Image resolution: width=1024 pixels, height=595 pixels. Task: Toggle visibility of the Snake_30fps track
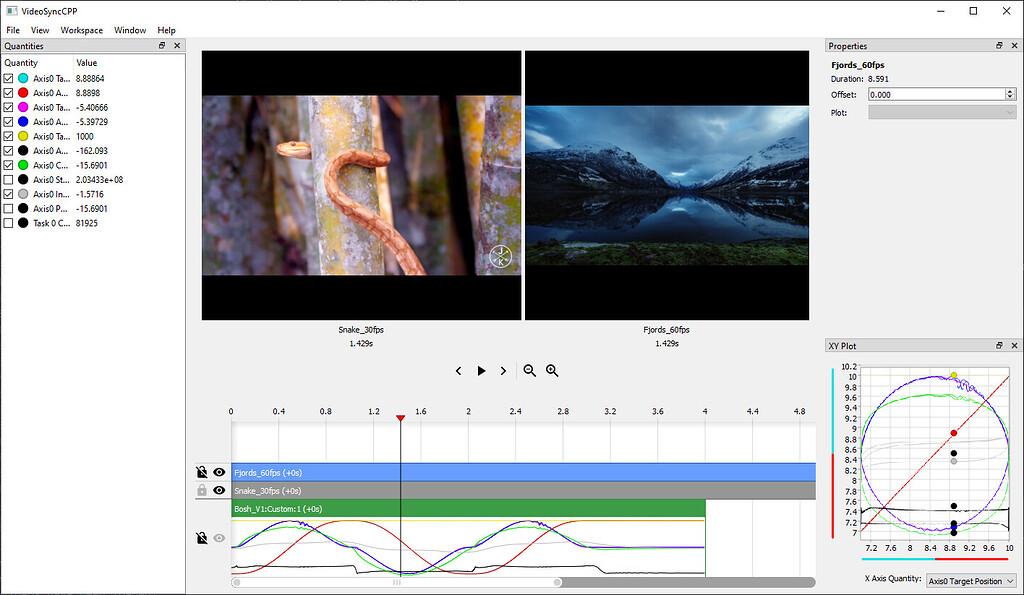[x=219, y=490]
